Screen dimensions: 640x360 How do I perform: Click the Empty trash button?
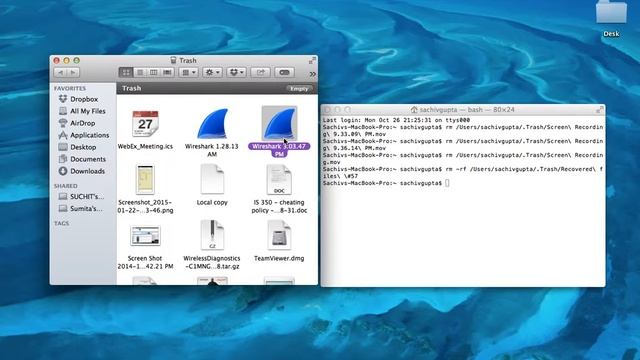point(299,89)
